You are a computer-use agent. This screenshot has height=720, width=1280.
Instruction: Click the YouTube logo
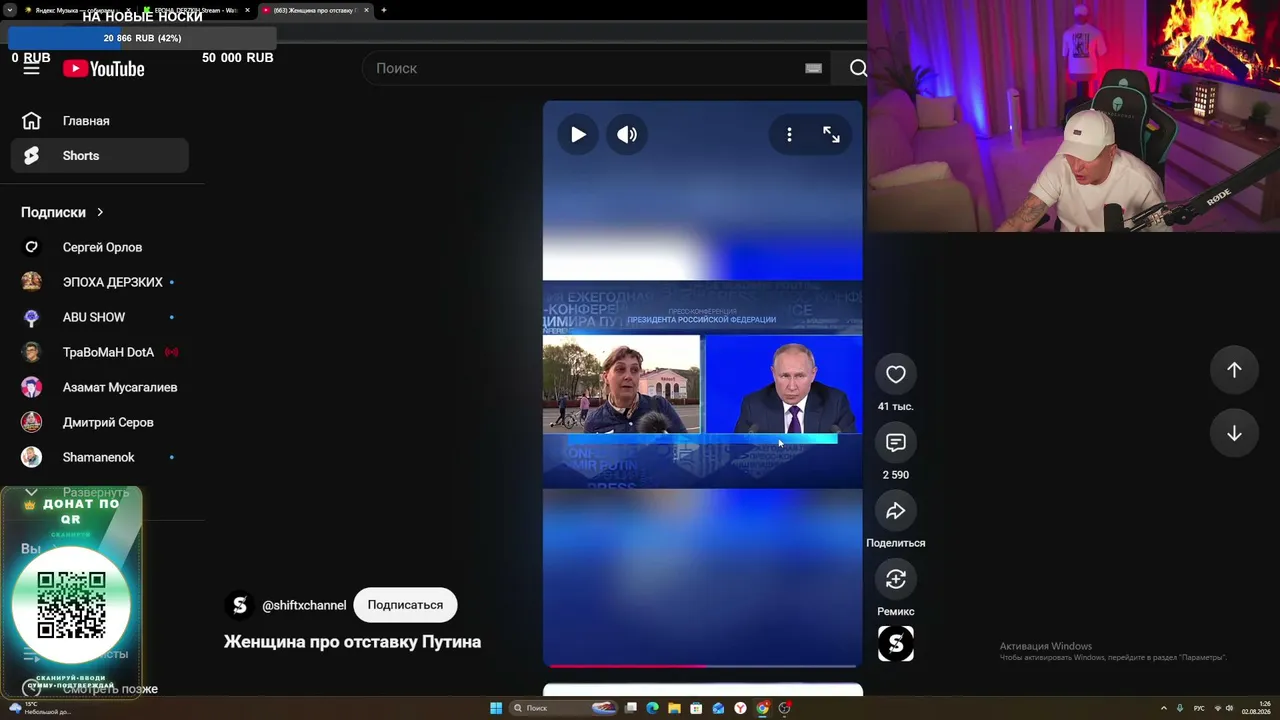click(x=104, y=69)
